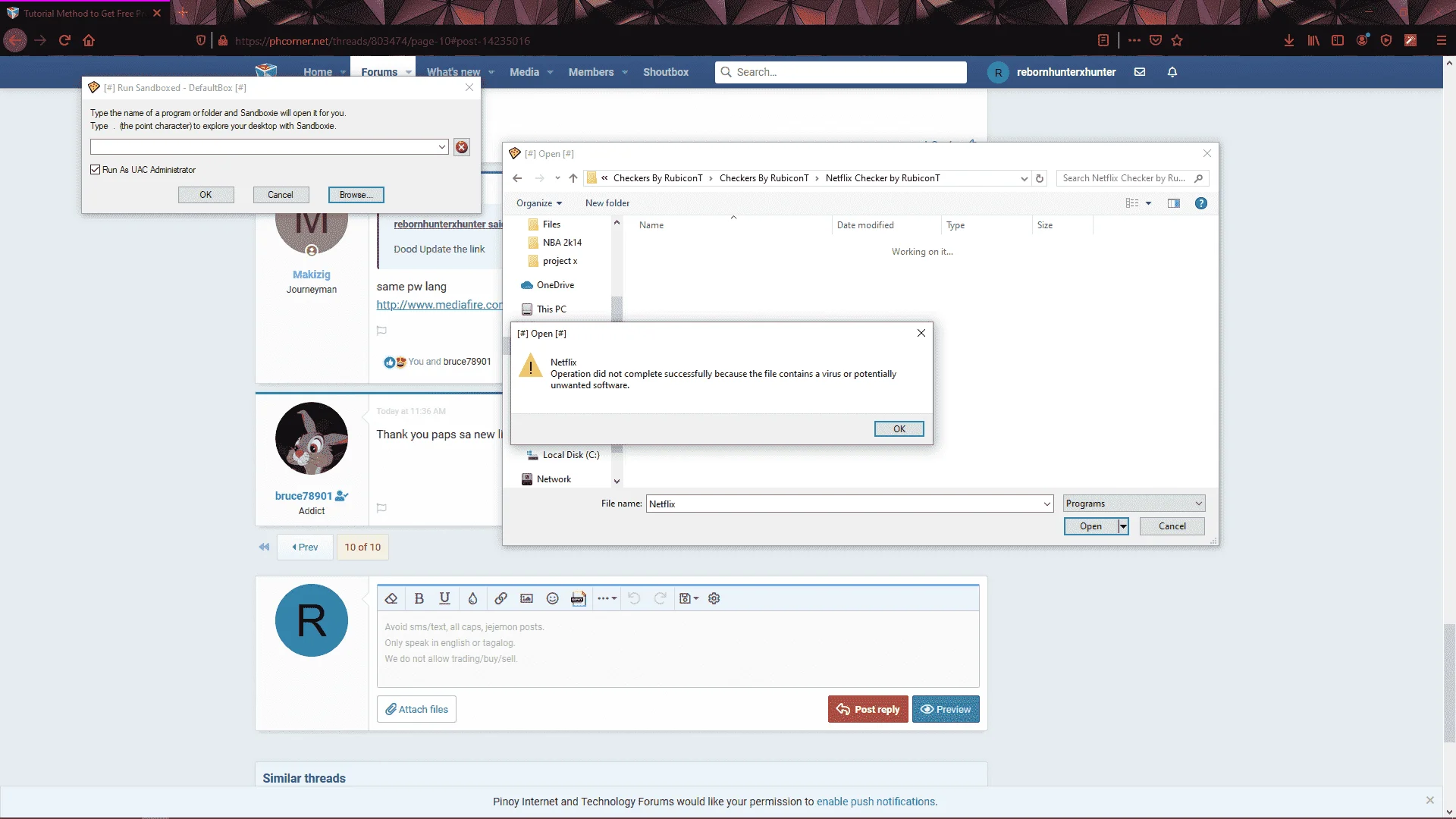
Task: Open text color drop icon in editor
Action: point(472,598)
